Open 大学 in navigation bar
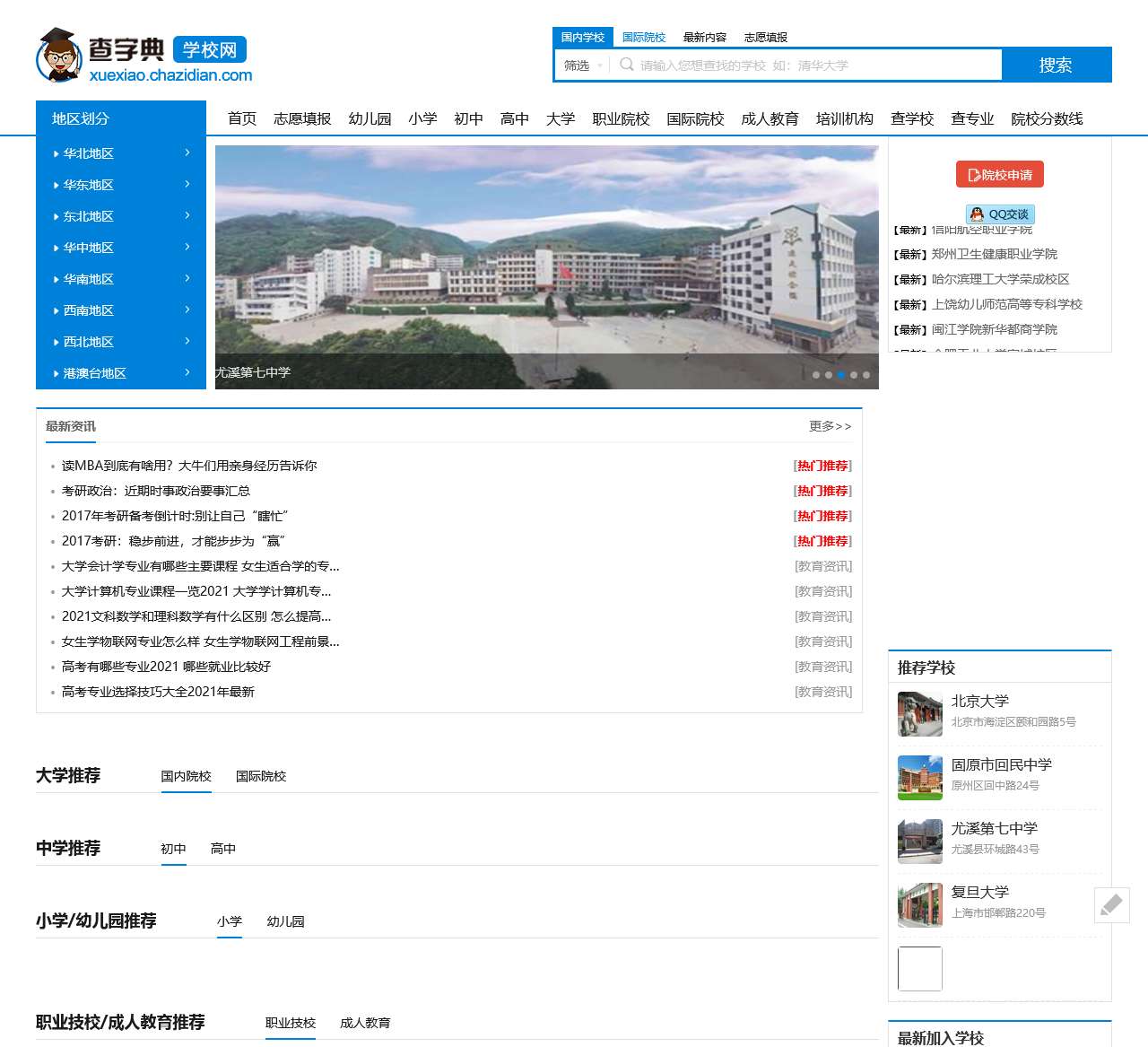The image size is (1148, 1047). [561, 118]
